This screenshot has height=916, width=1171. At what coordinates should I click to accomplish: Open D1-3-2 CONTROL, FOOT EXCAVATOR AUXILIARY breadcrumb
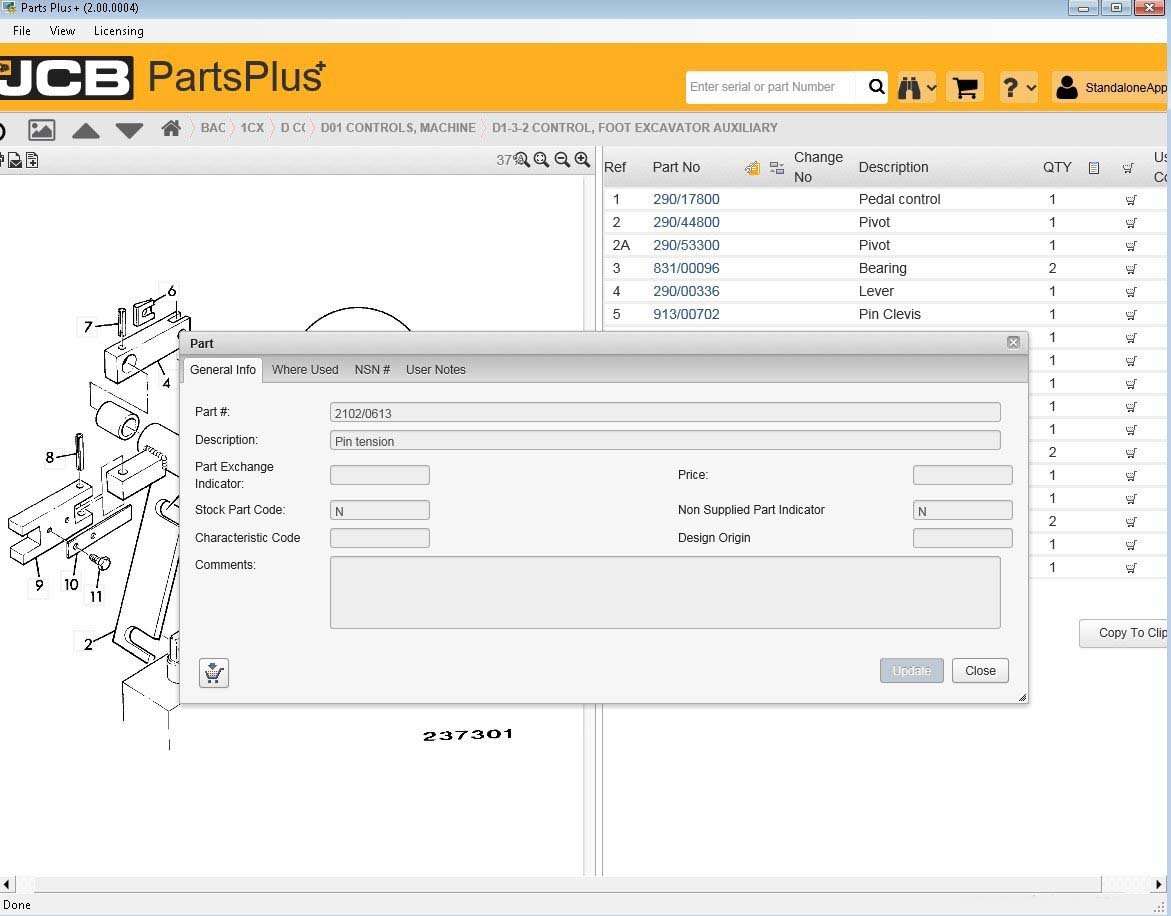[635, 128]
